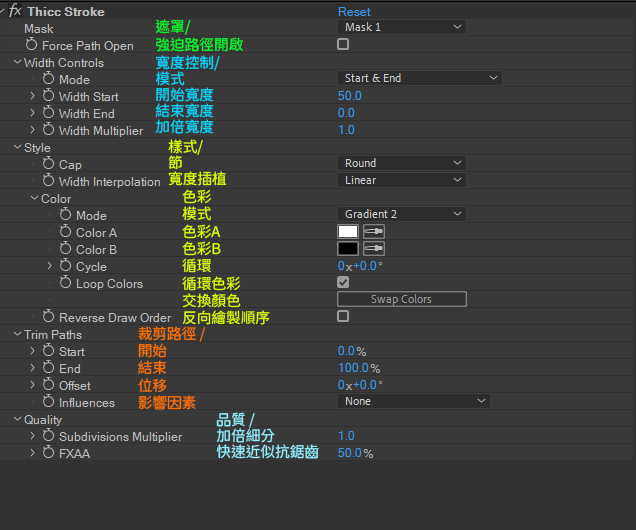The width and height of the screenshot is (636, 530).
Task: Toggle the Cycle stopwatch
Action: pos(65,266)
